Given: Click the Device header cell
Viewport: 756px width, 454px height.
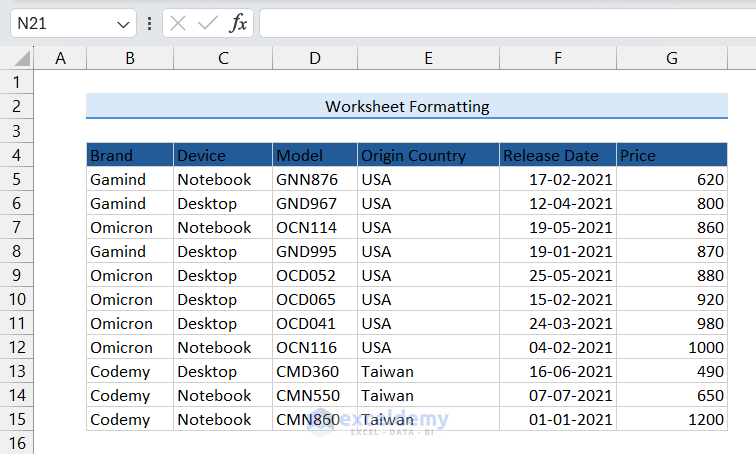Looking at the screenshot, I should (x=223, y=155).
